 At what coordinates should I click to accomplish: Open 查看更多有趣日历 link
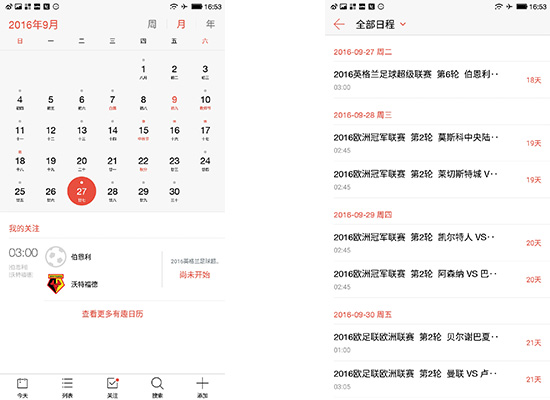[113, 314]
